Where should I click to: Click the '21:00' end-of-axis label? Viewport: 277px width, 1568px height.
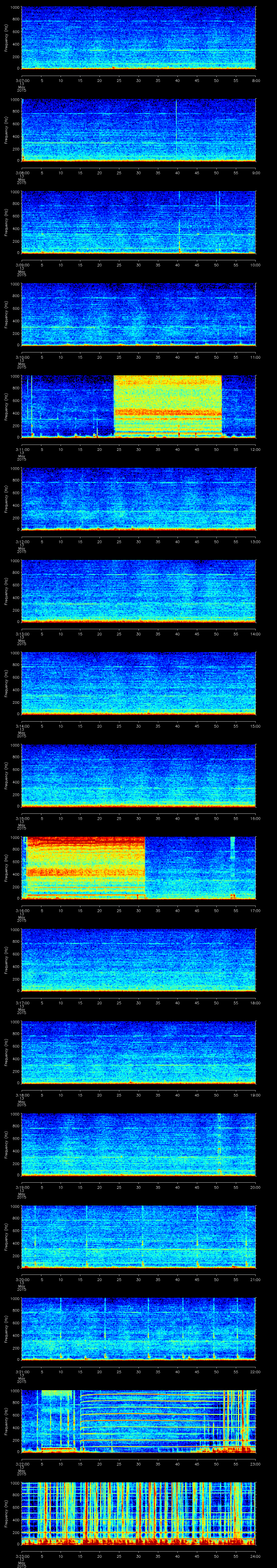[255, 1279]
